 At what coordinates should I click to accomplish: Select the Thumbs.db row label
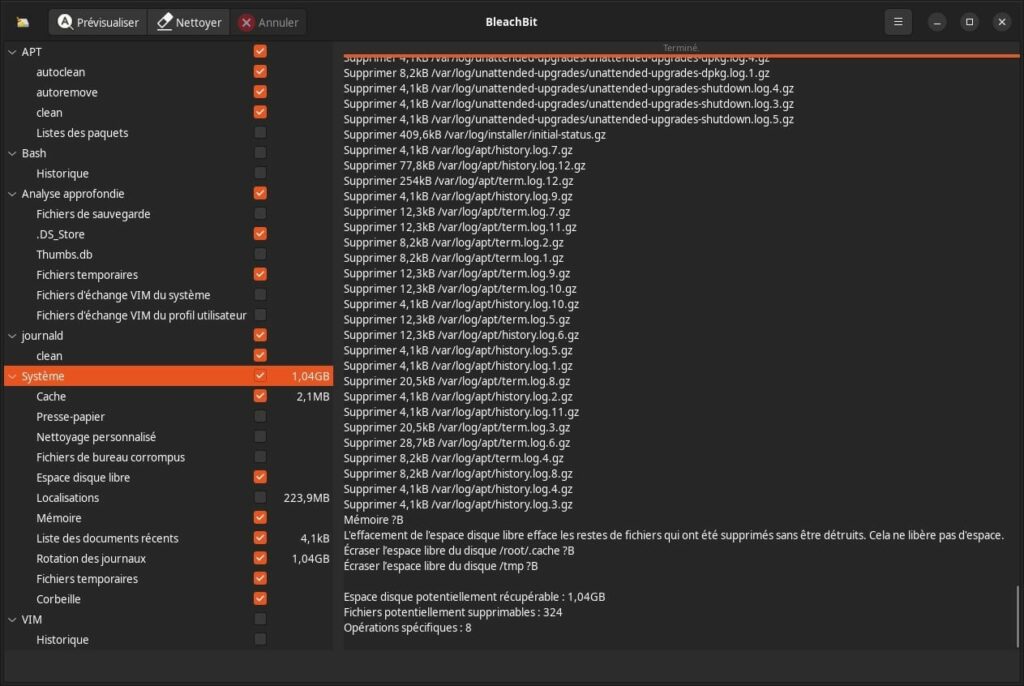pyautogui.click(x=64, y=254)
